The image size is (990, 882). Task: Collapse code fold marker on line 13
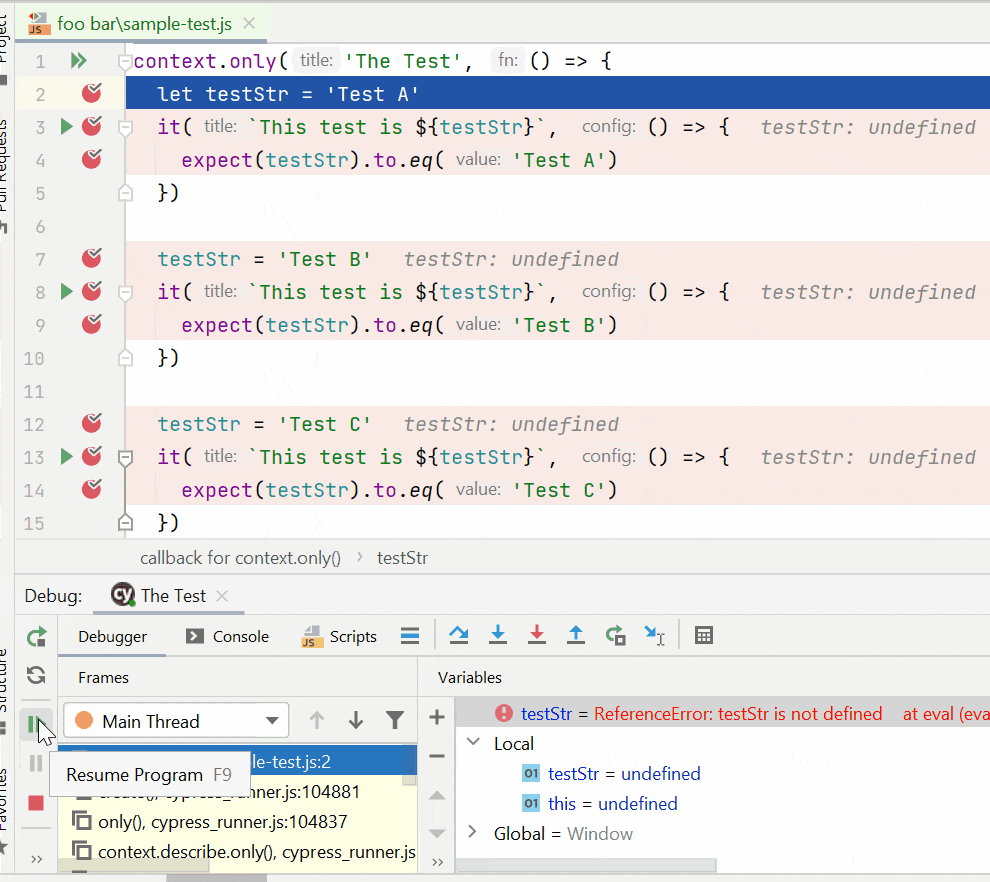(x=125, y=458)
